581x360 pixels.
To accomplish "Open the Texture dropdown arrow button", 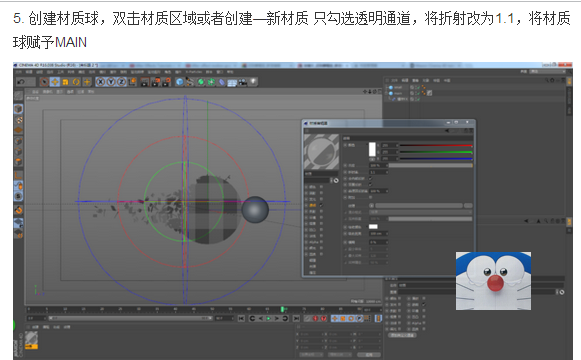I will [x=372, y=206].
